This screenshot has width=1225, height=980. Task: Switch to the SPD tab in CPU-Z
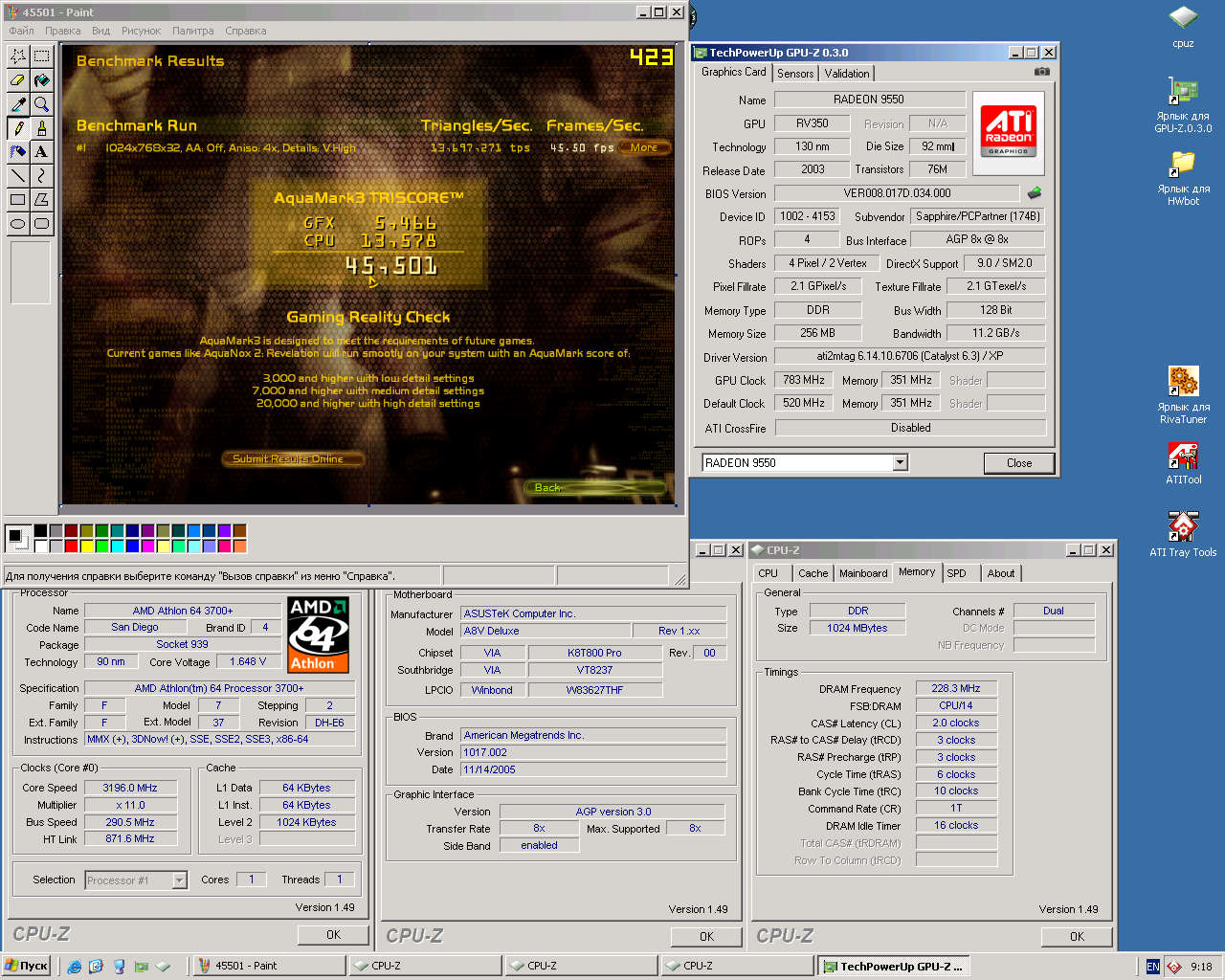point(957,573)
